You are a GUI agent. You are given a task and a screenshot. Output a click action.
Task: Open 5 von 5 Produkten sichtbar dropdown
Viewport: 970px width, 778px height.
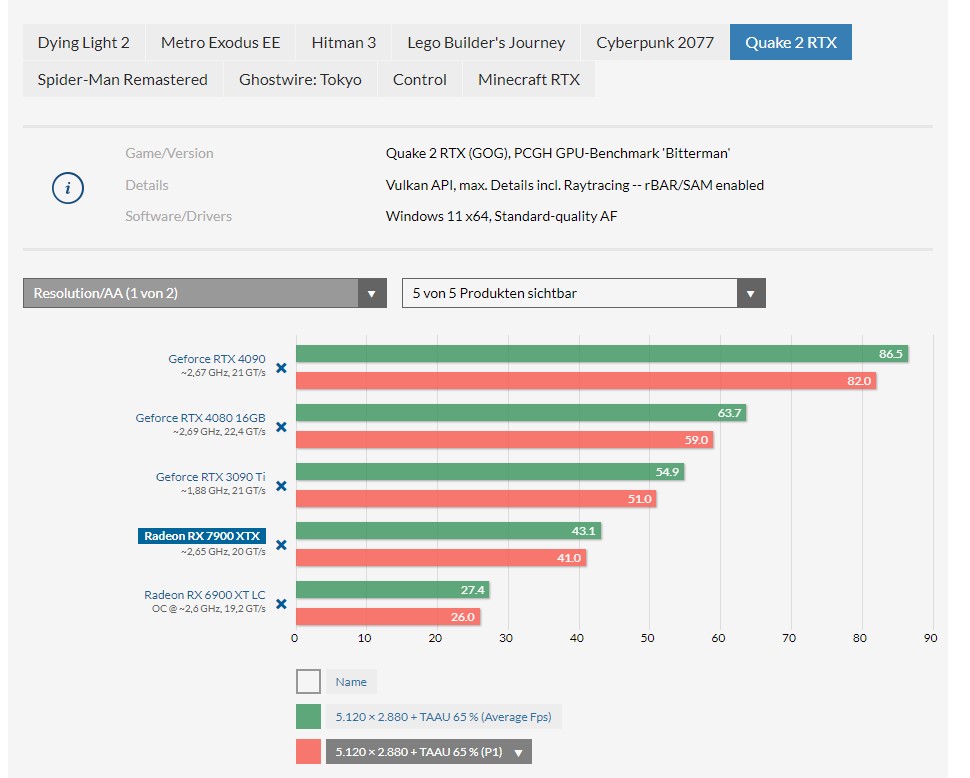583,293
